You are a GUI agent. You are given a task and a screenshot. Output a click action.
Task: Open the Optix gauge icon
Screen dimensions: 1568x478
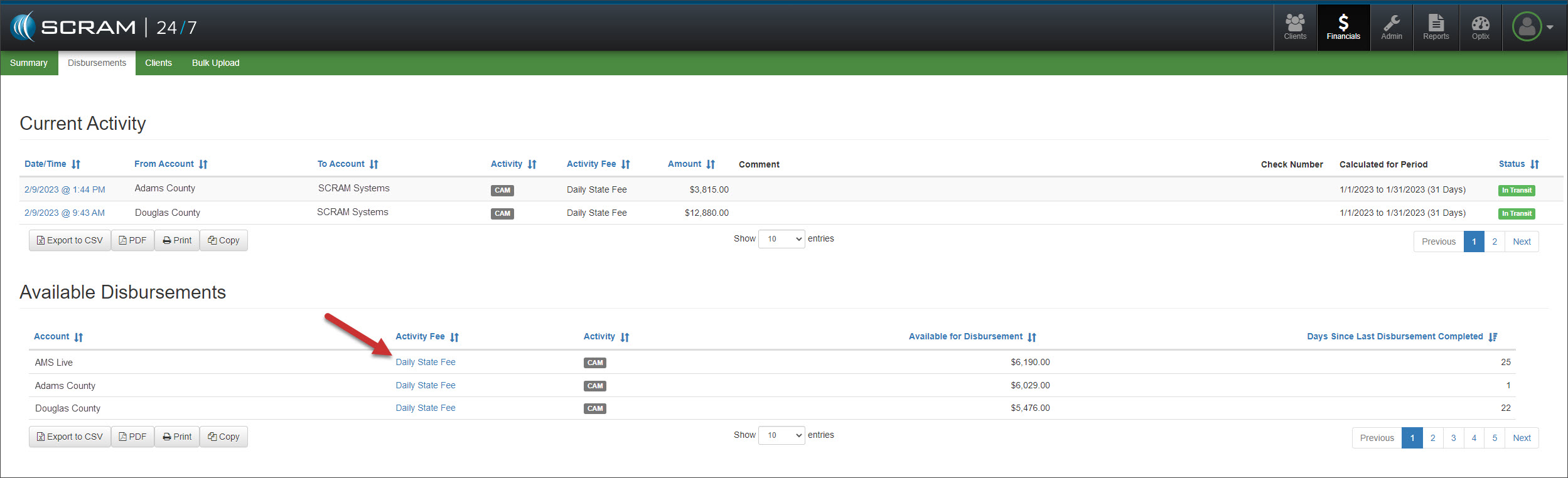(x=1480, y=28)
